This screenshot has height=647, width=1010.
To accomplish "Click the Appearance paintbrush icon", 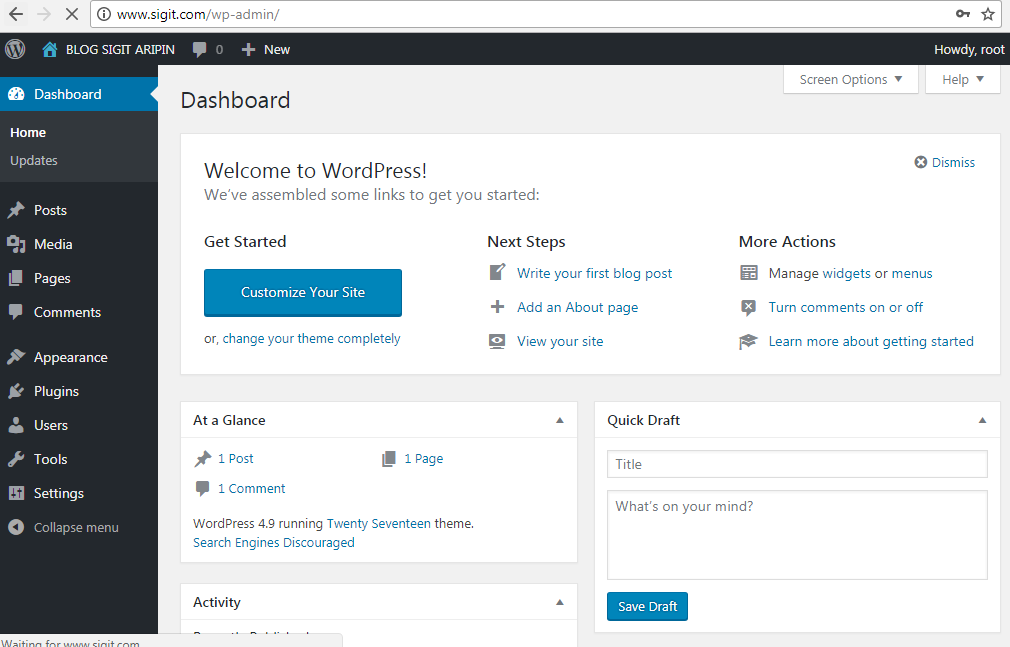I will 16,357.
